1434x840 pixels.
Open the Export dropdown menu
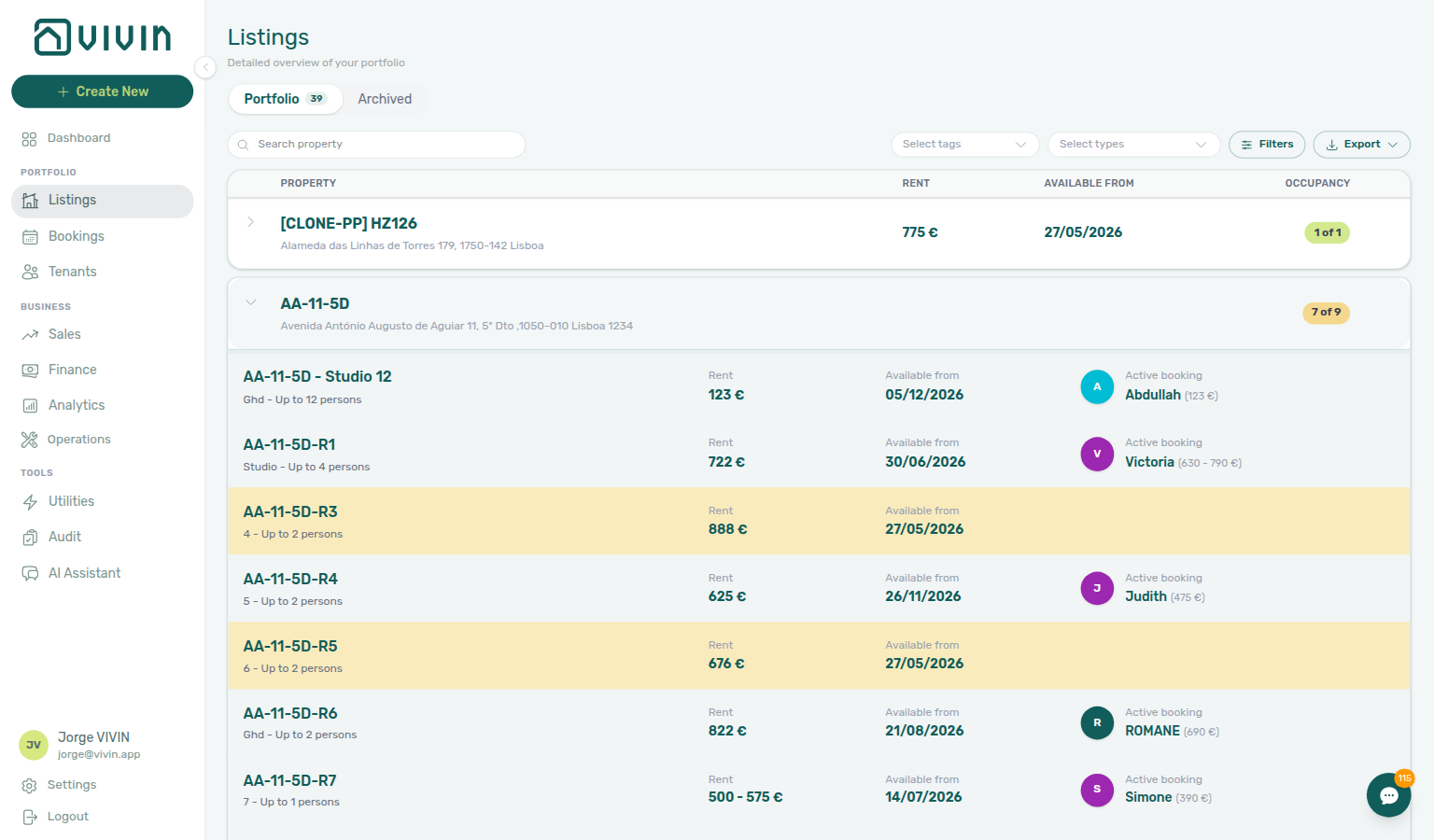click(x=1361, y=145)
